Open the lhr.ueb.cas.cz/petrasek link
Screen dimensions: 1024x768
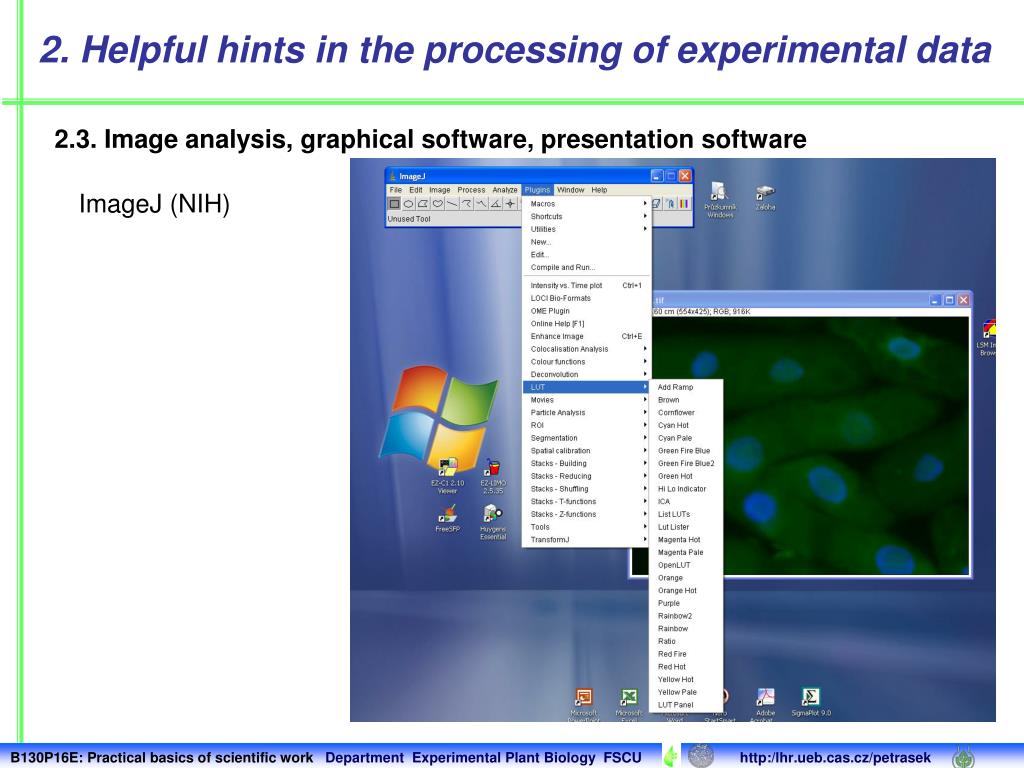pos(835,758)
